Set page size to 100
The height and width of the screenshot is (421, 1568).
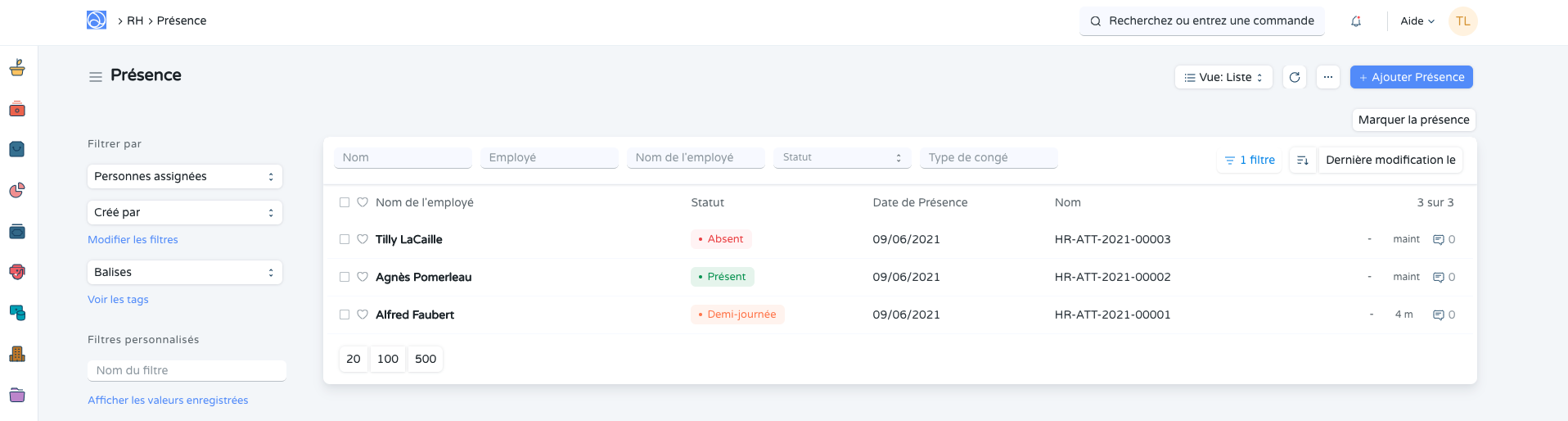(388, 359)
